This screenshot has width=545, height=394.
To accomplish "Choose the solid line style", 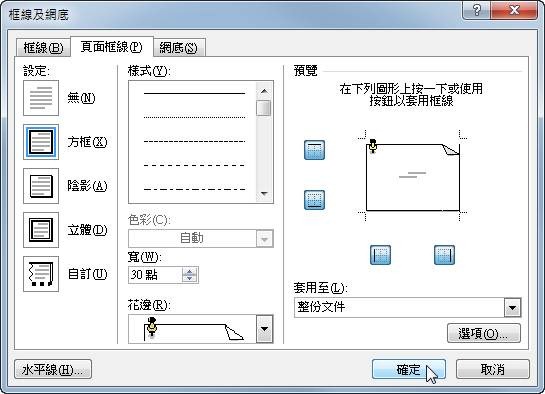I will coord(194,93).
